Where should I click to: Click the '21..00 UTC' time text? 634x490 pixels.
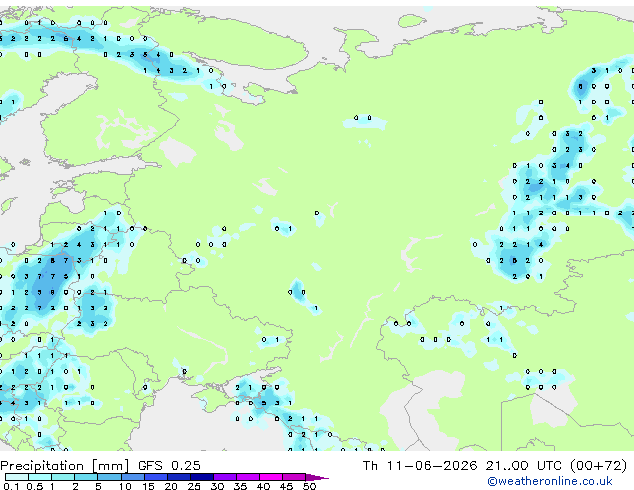(524, 465)
